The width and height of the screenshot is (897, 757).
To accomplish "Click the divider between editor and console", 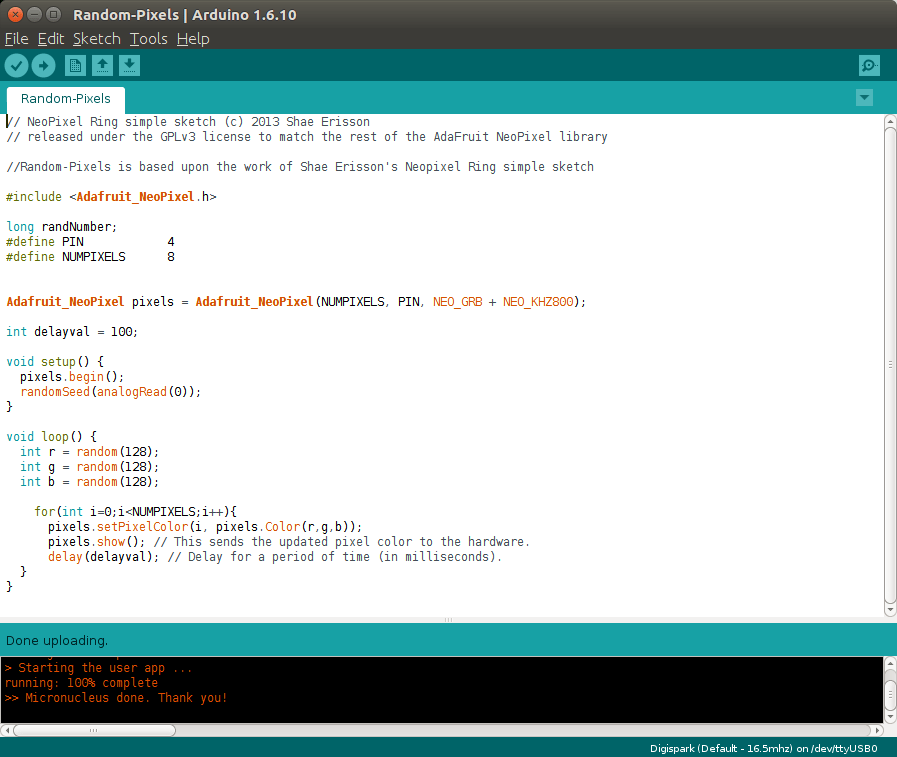I will (x=448, y=620).
